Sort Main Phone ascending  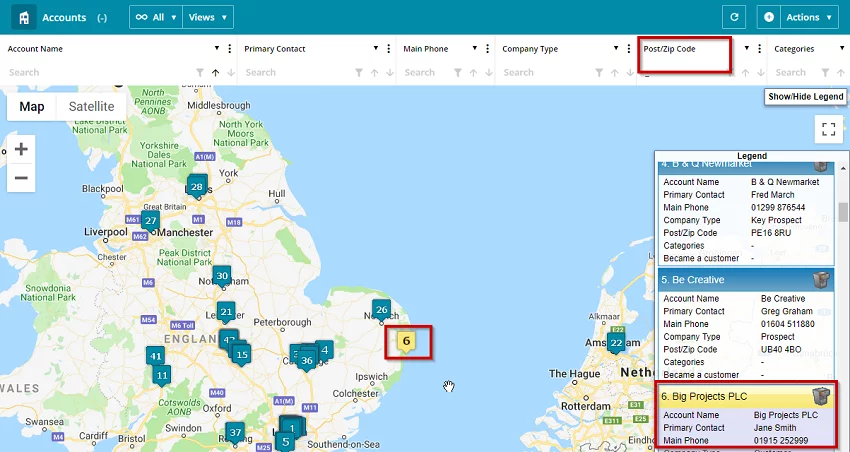pyautogui.click(x=474, y=73)
